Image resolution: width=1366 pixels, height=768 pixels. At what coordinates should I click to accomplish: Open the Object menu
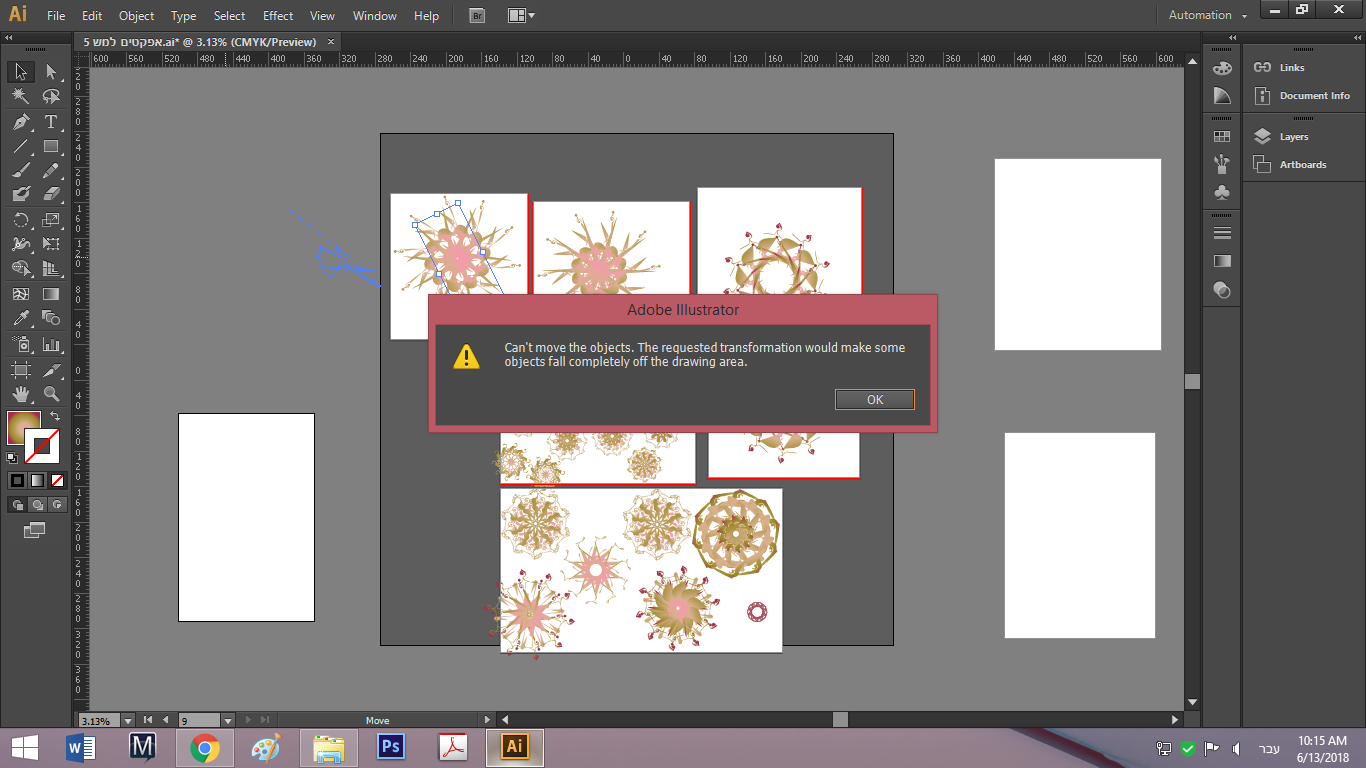[136, 16]
